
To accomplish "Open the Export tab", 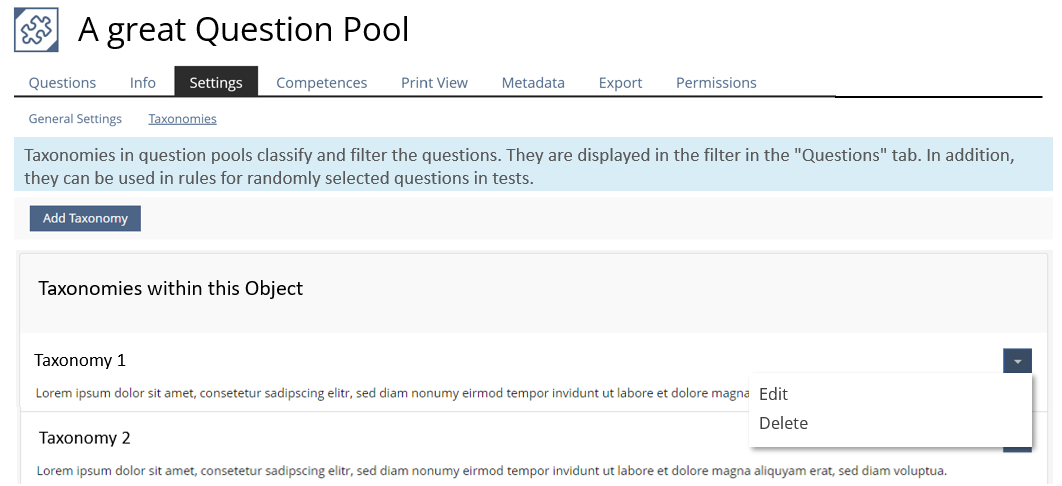I will pos(620,83).
